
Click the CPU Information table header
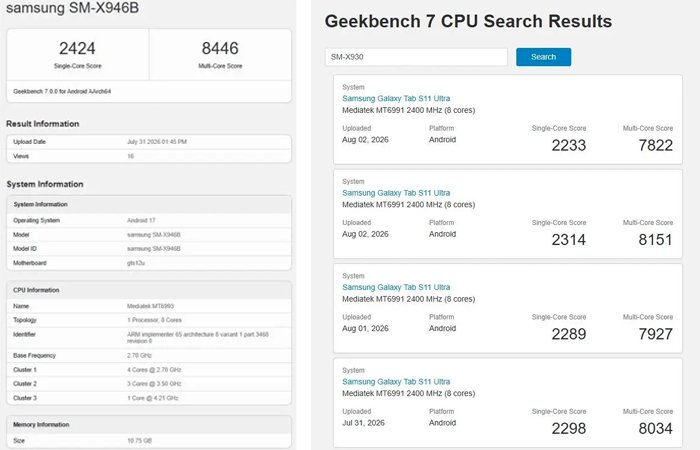point(149,290)
